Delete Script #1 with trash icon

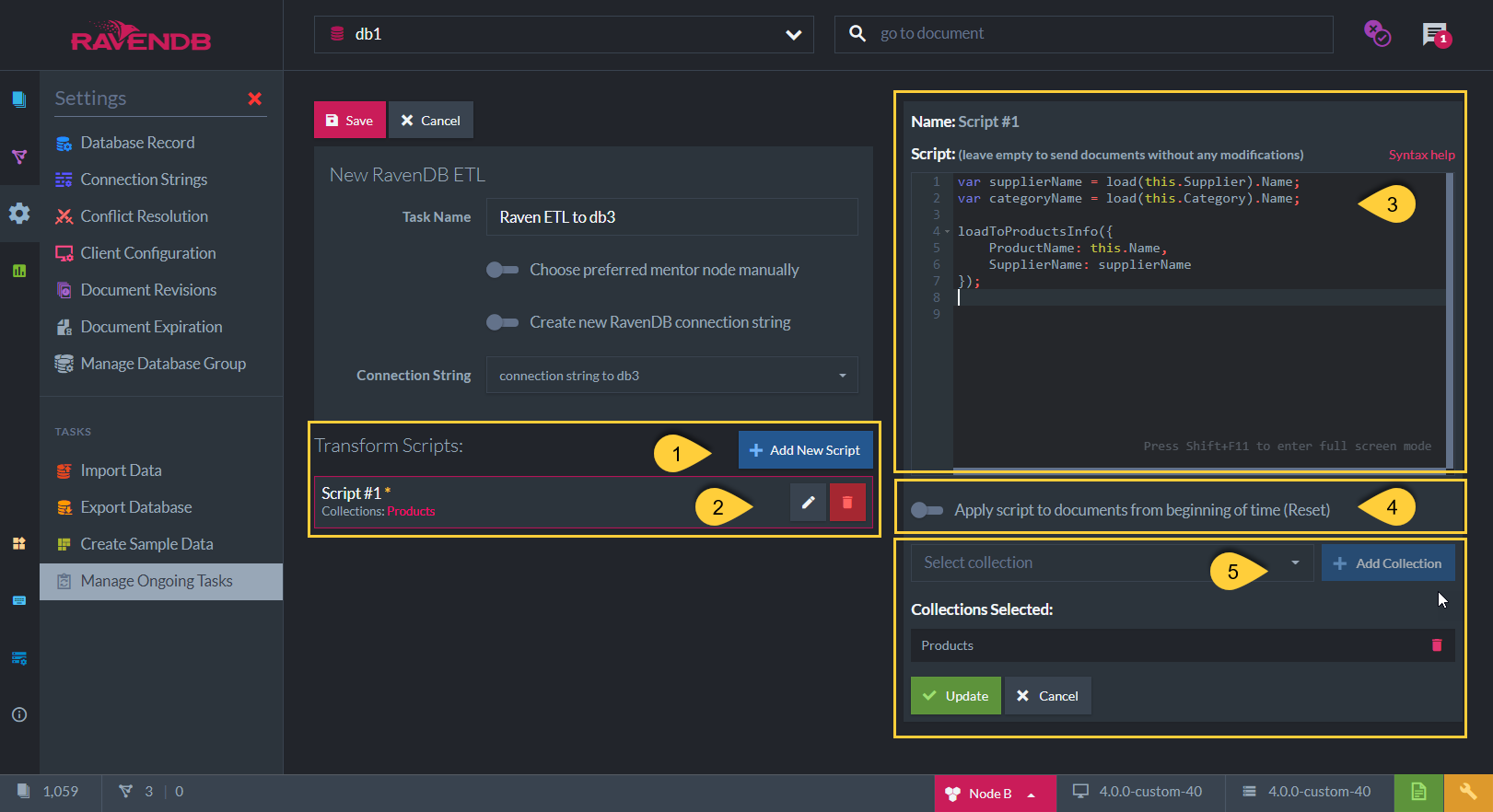click(x=847, y=503)
